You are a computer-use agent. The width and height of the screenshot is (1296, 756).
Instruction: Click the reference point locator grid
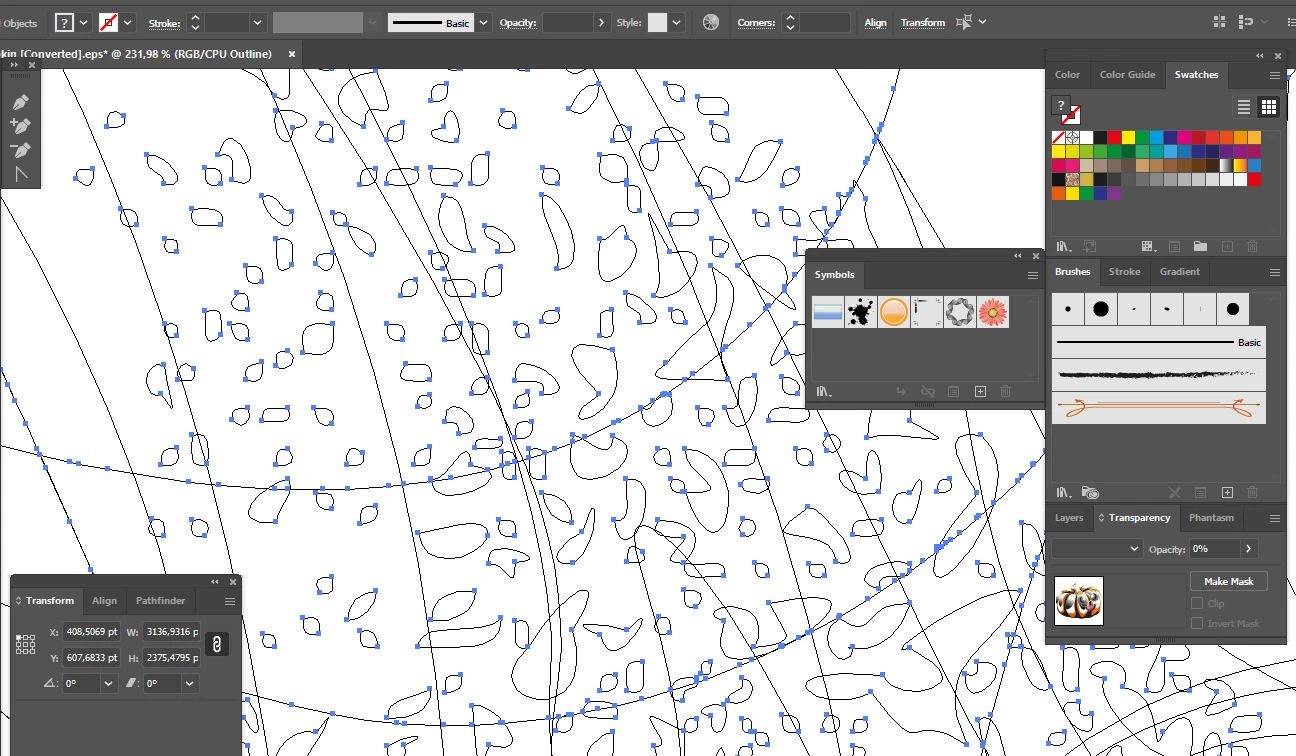point(26,645)
